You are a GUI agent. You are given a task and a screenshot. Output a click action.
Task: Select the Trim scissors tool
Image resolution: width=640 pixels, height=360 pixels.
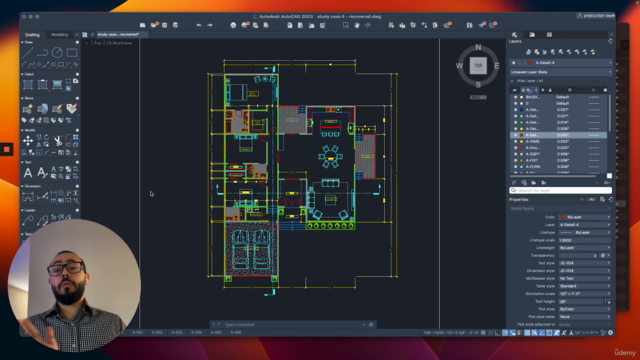[x=58, y=141]
